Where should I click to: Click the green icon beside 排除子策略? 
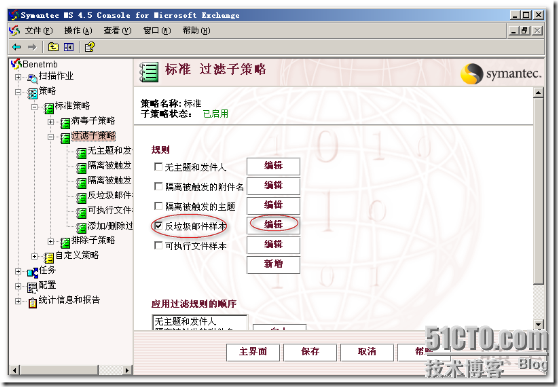tap(65, 243)
